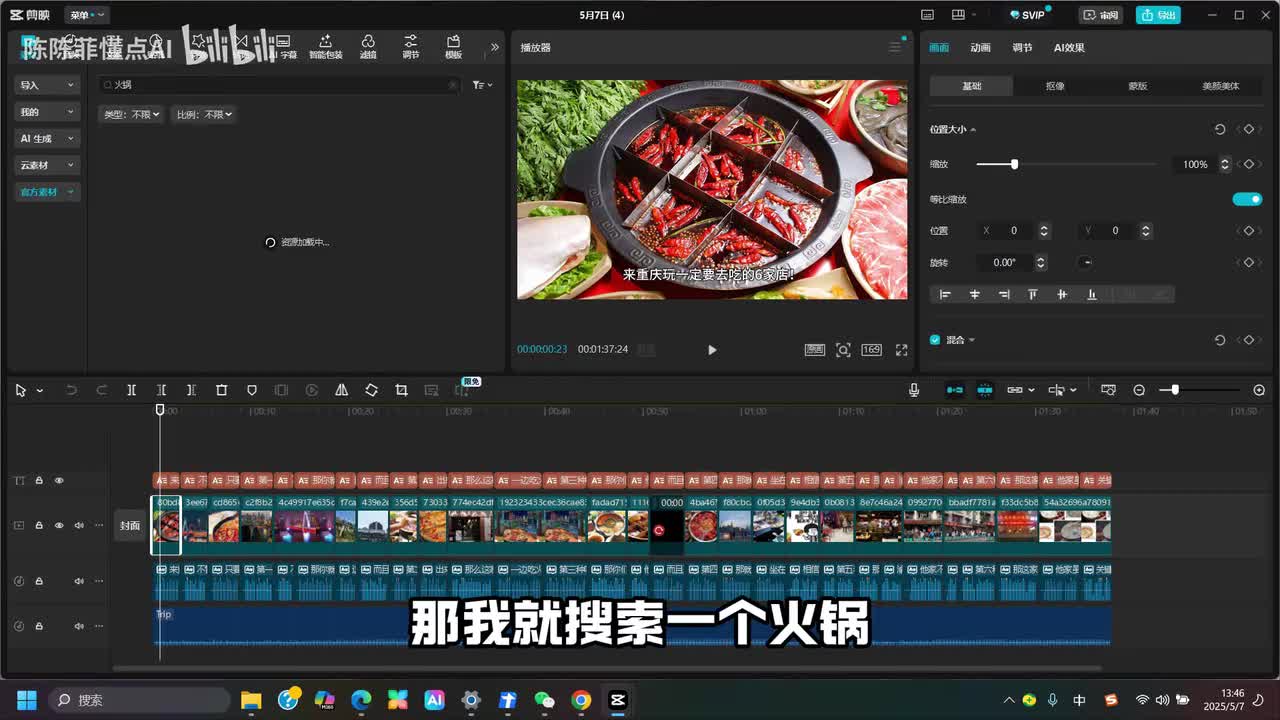Open the 滤镜 filters panel
The height and width of the screenshot is (720, 1280).
pos(368,46)
